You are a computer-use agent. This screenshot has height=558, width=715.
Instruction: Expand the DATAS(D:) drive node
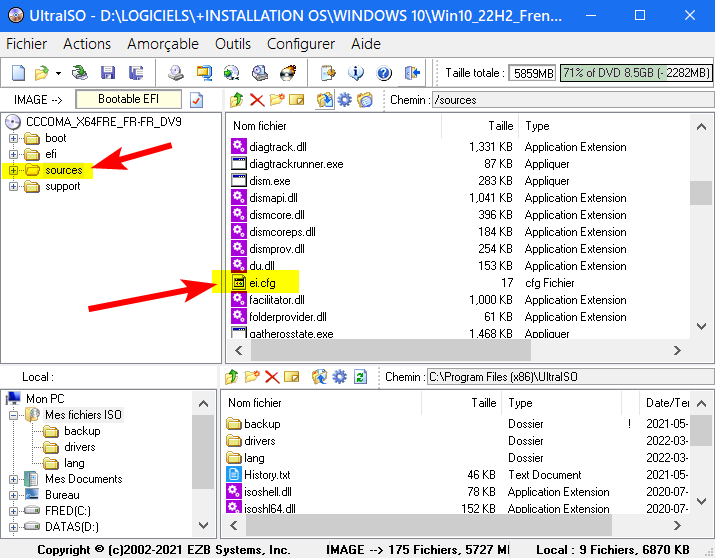(x=13, y=527)
